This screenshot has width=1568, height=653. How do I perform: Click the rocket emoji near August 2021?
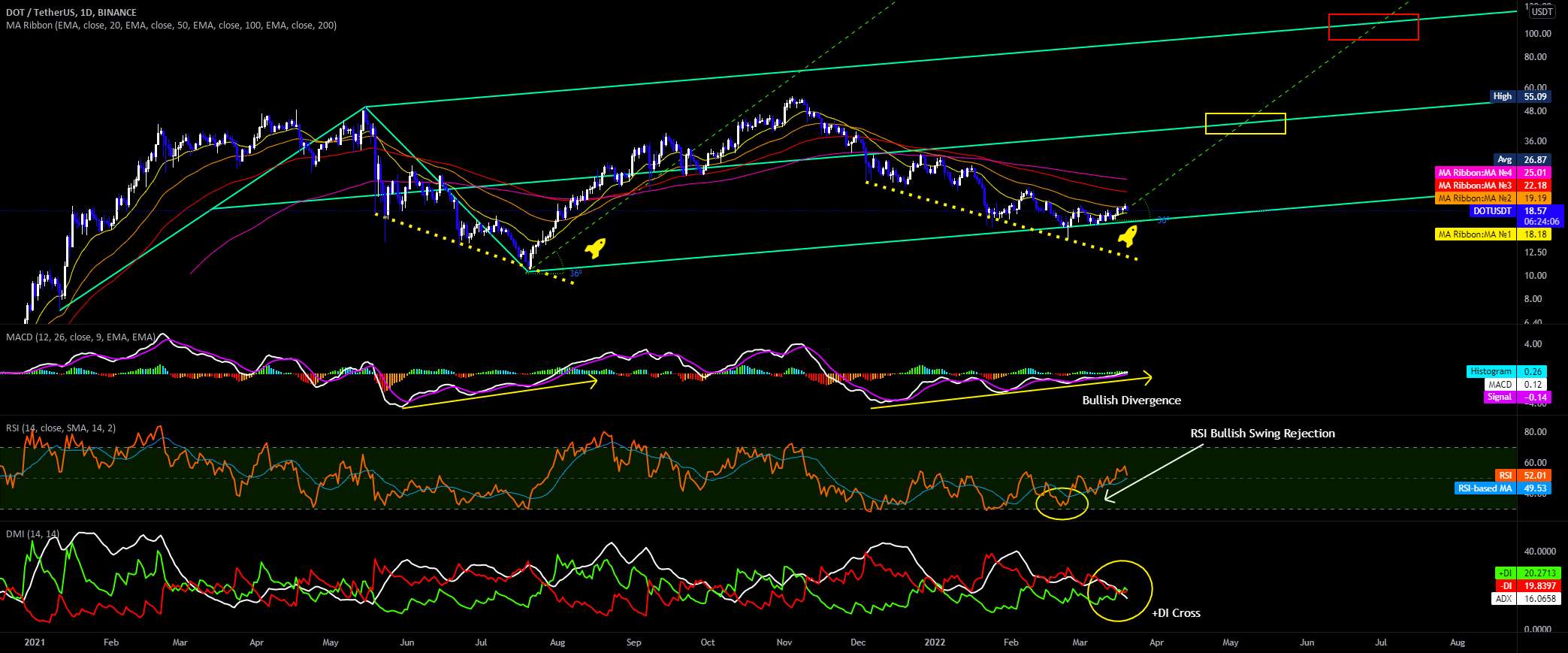[x=596, y=248]
